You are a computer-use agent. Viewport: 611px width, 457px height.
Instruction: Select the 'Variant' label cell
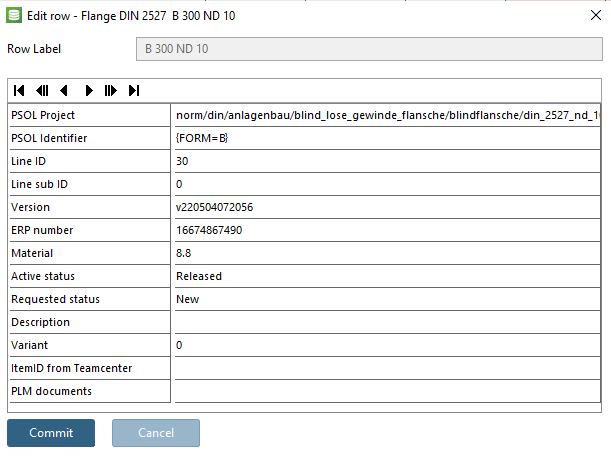click(90, 345)
